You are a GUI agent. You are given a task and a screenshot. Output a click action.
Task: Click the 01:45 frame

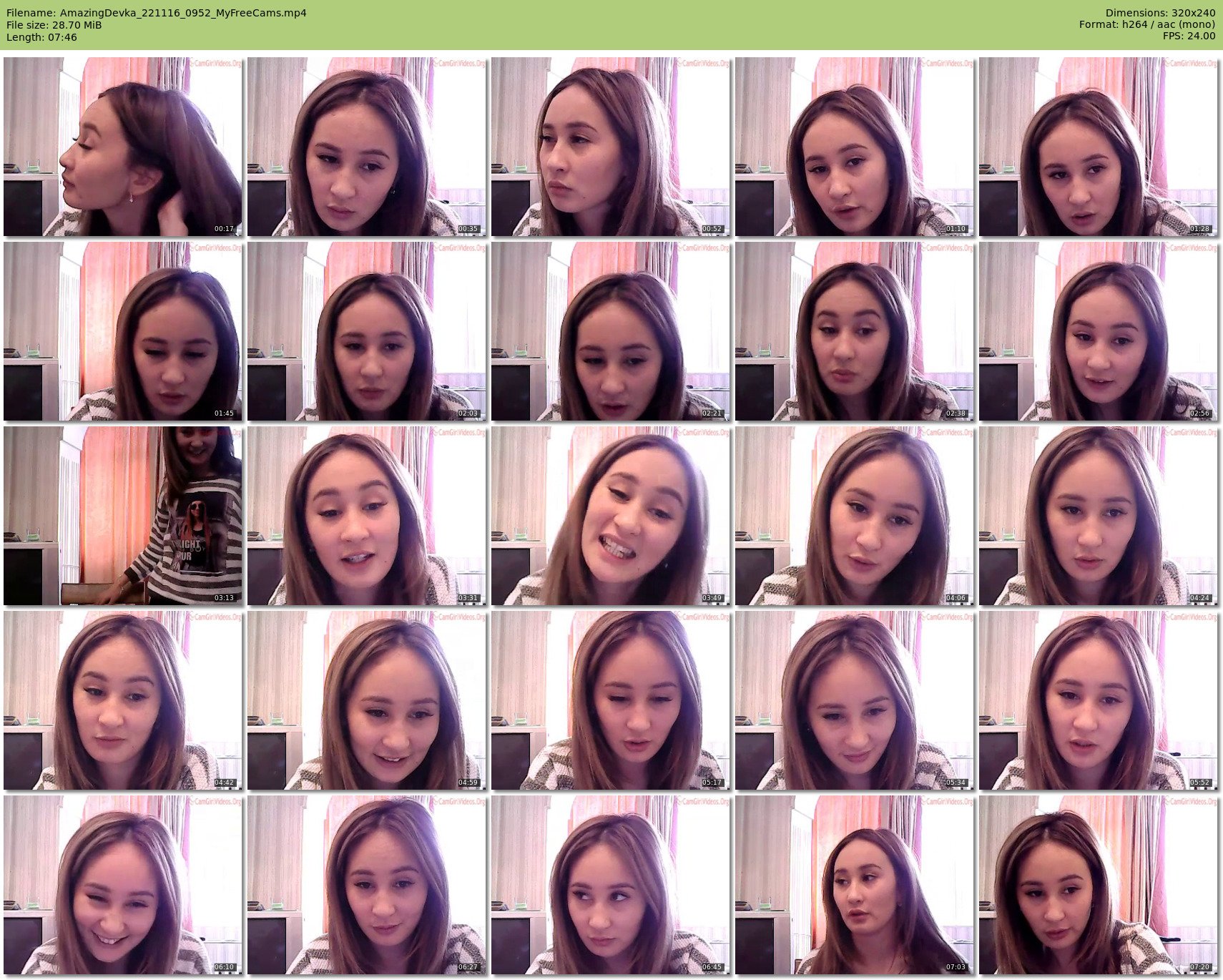point(123,331)
